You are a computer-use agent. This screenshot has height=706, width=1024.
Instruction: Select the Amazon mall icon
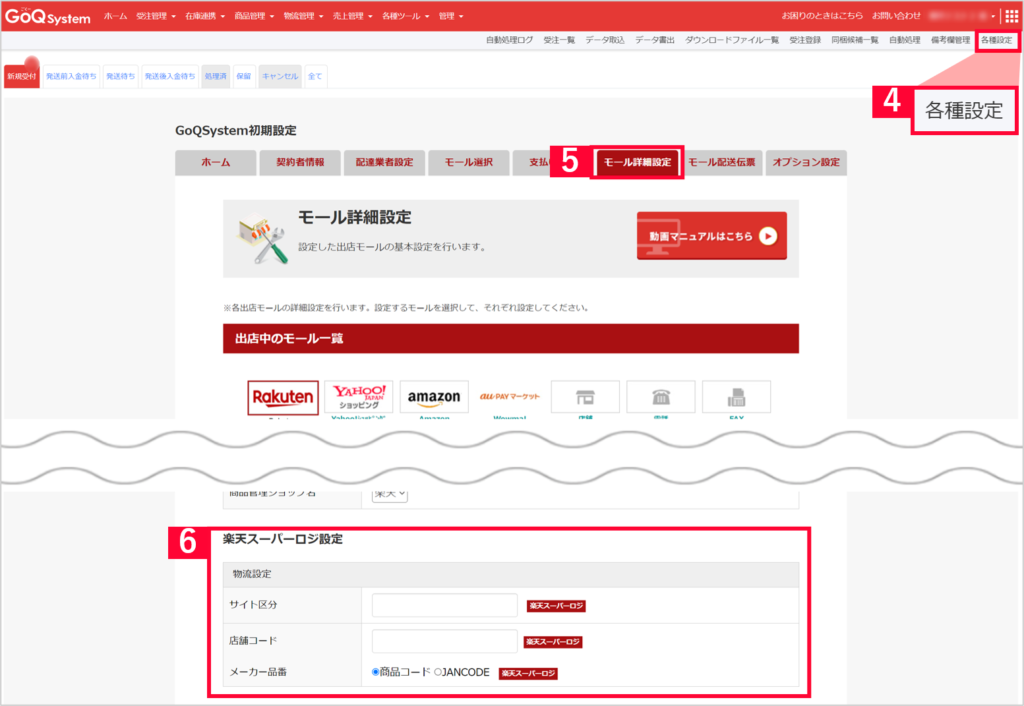click(x=436, y=396)
